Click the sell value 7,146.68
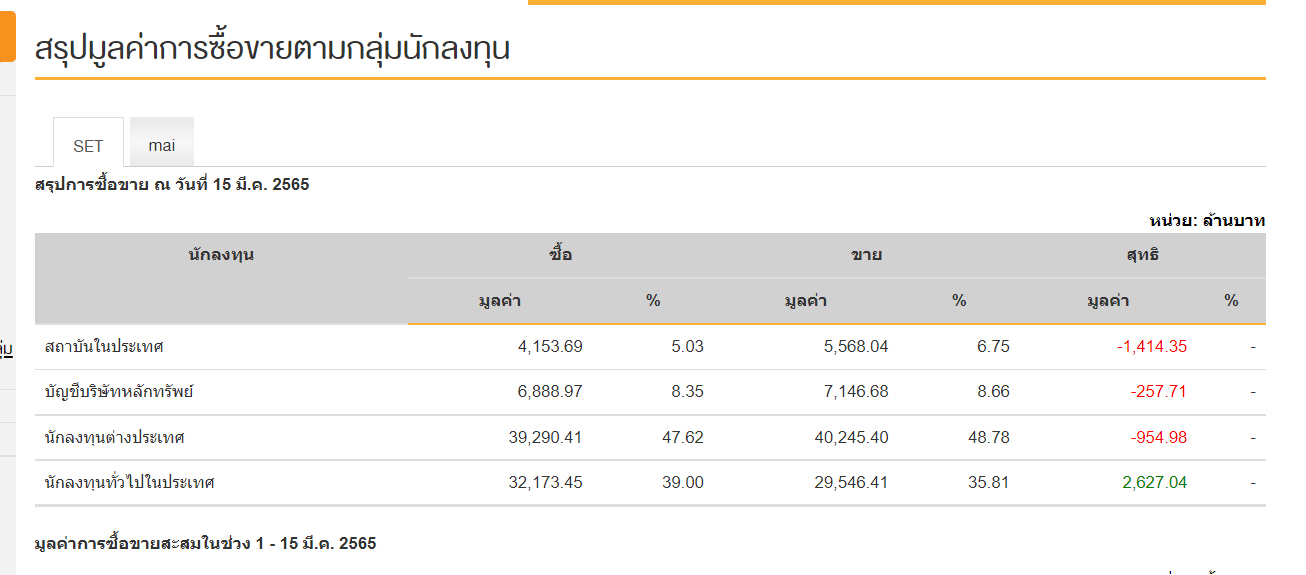 850,392
